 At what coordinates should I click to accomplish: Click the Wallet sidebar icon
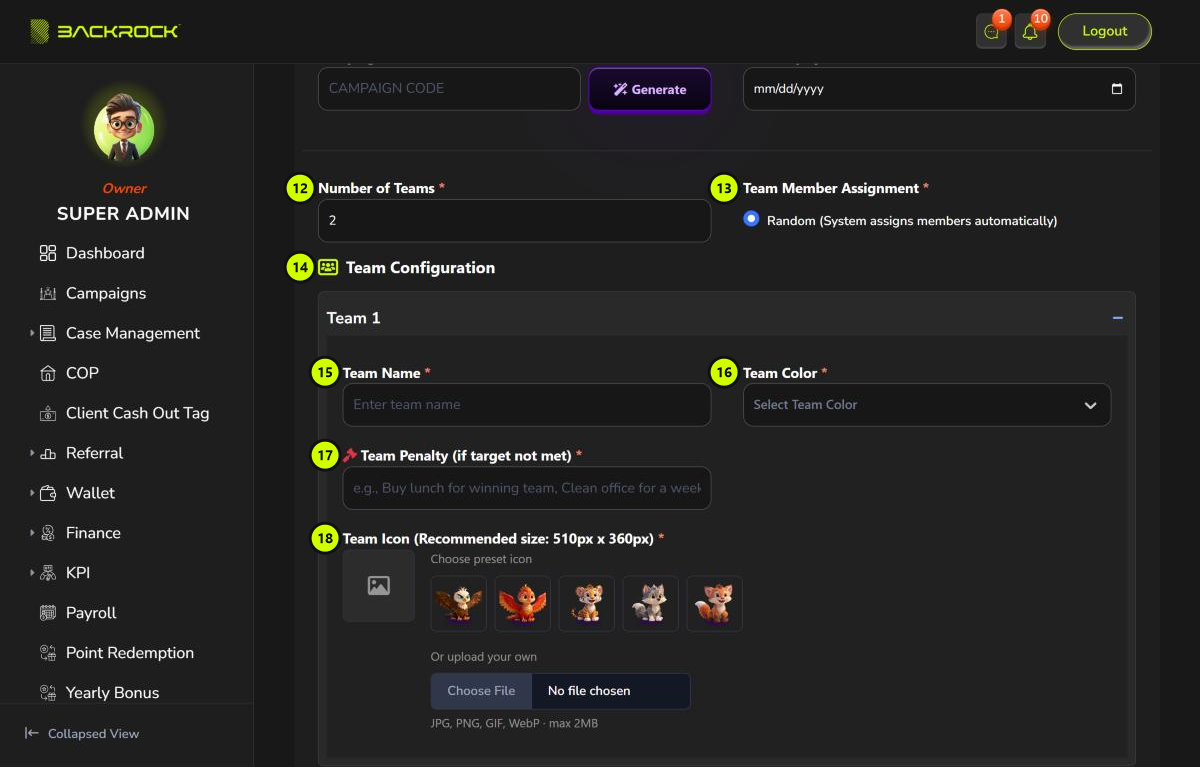pyautogui.click(x=48, y=493)
